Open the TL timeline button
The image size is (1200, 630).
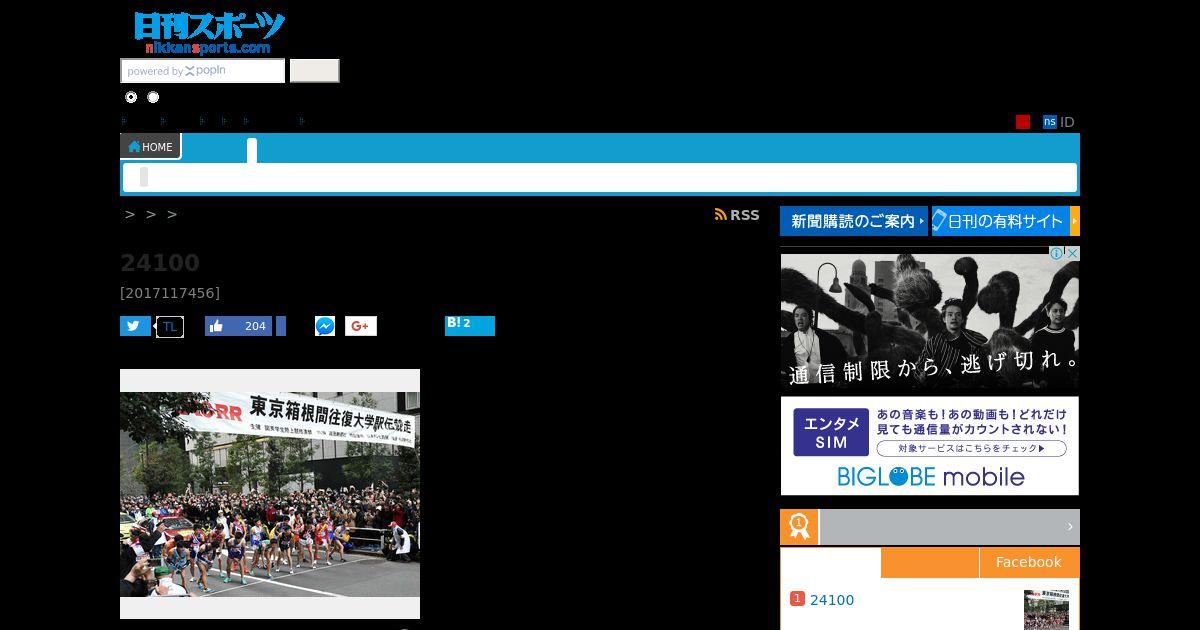tap(170, 327)
